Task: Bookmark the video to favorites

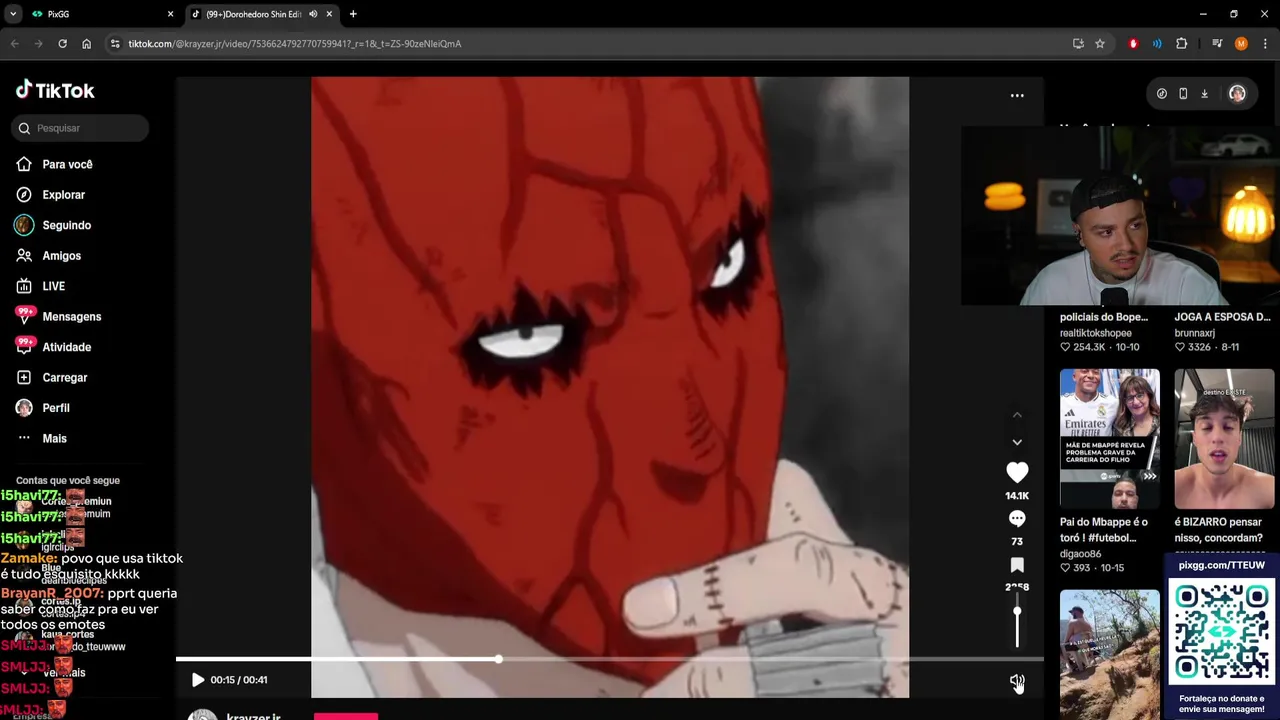Action: click(1017, 565)
